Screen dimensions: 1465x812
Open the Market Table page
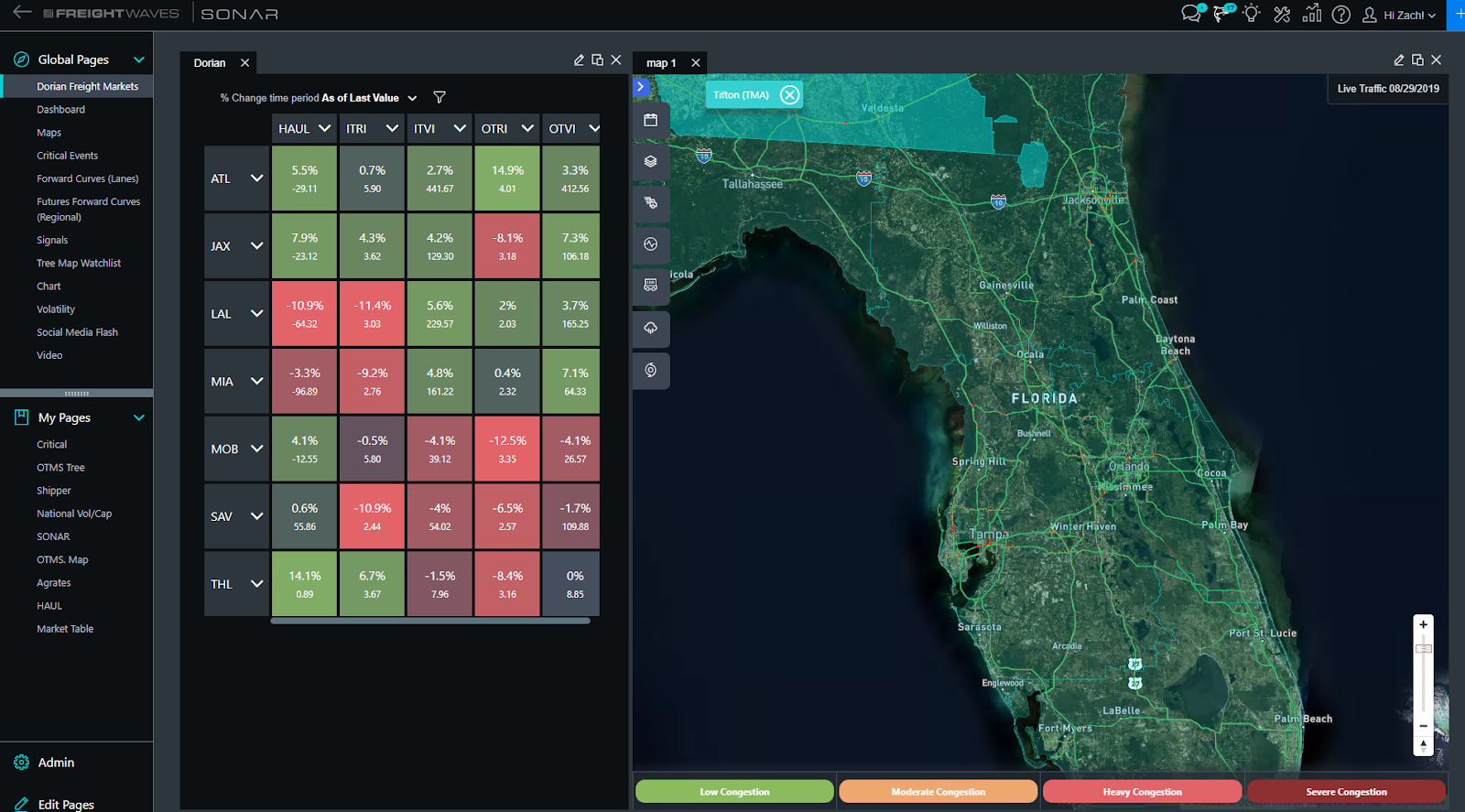(x=65, y=629)
